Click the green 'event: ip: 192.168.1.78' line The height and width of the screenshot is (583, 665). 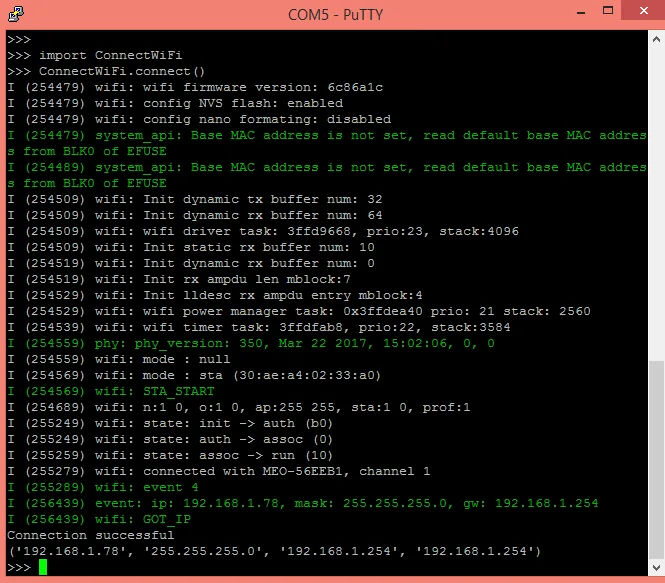click(x=303, y=503)
